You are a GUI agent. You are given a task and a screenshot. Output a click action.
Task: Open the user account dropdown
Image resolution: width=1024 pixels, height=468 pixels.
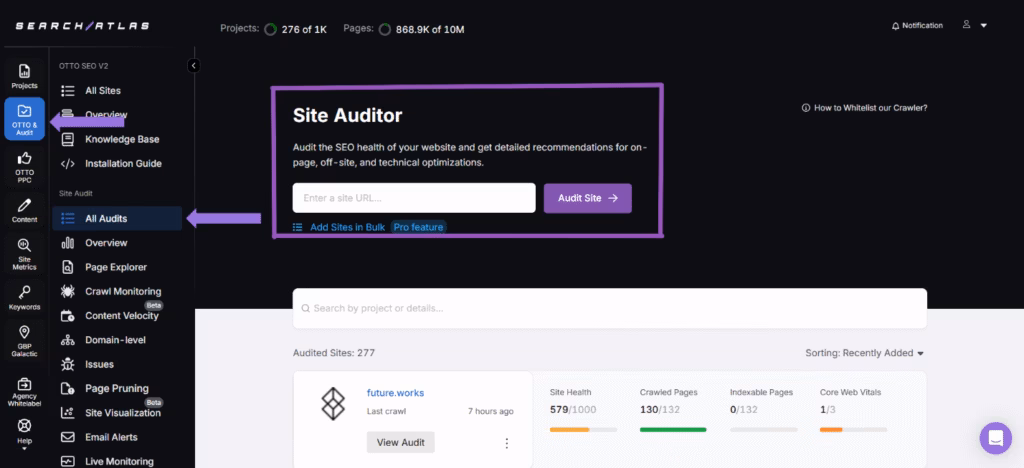973,26
